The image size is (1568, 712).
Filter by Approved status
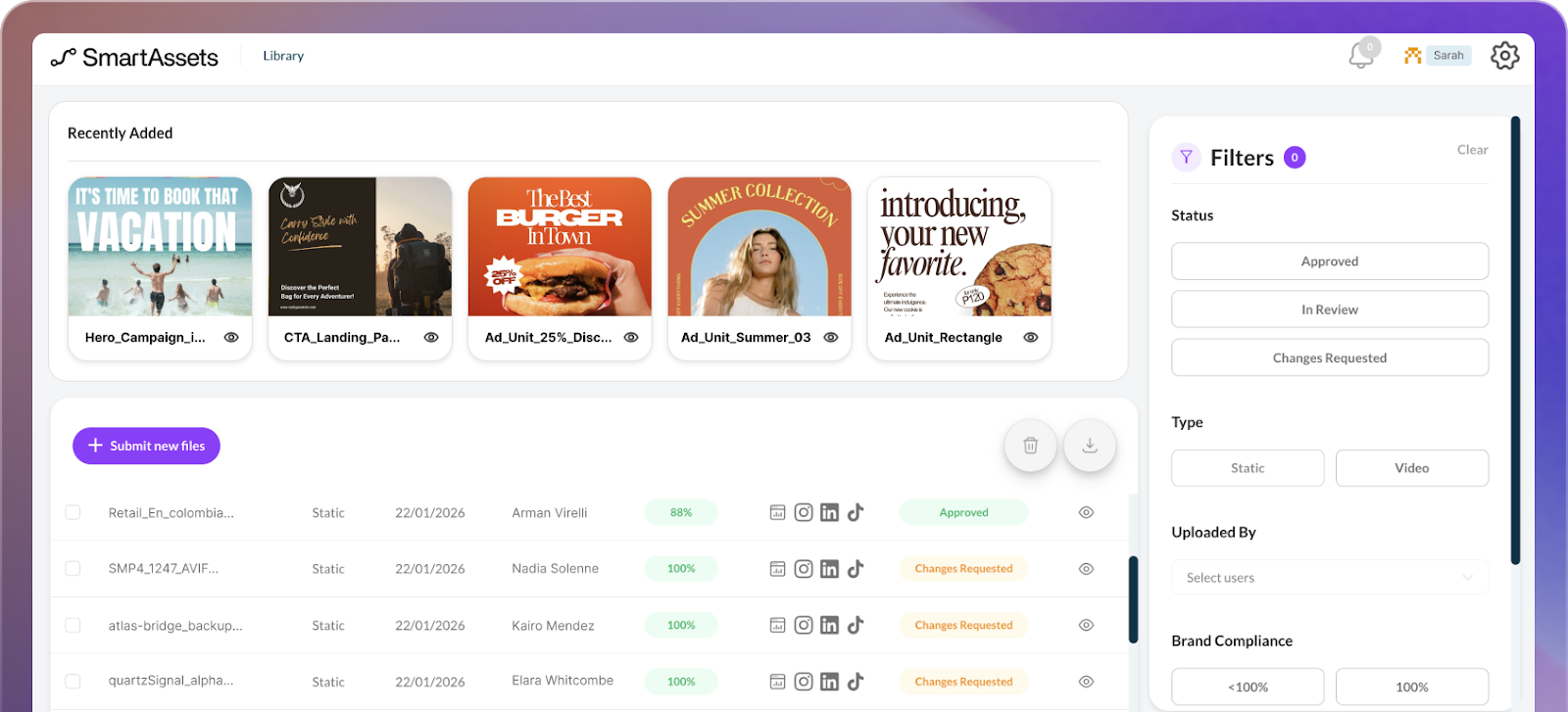click(x=1330, y=261)
